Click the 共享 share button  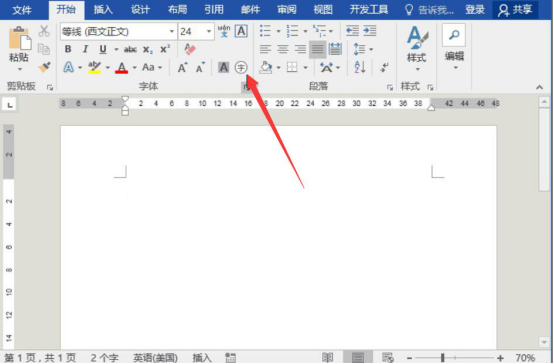coord(515,10)
